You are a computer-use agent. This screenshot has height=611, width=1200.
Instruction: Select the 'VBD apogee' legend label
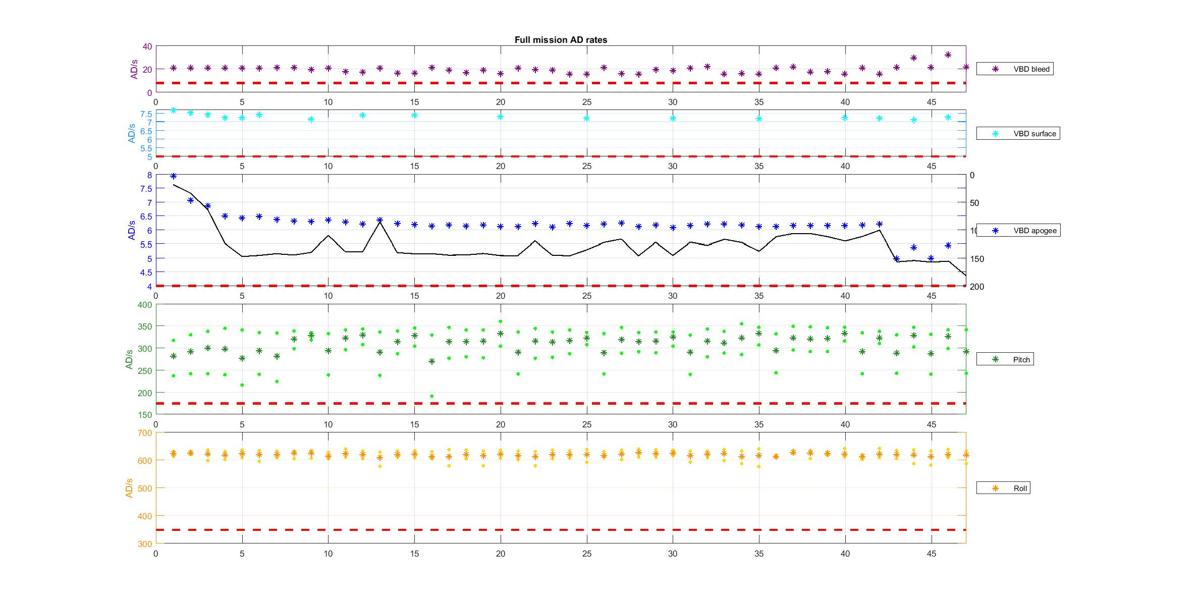(1035, 230)
